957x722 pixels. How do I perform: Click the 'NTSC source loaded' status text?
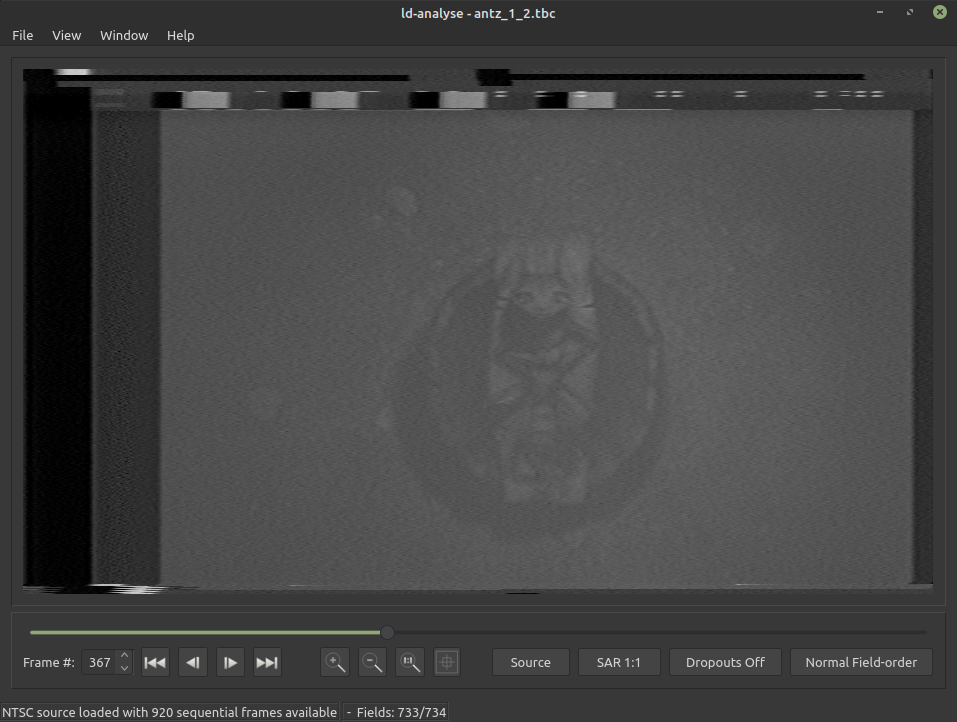point(169,712)
